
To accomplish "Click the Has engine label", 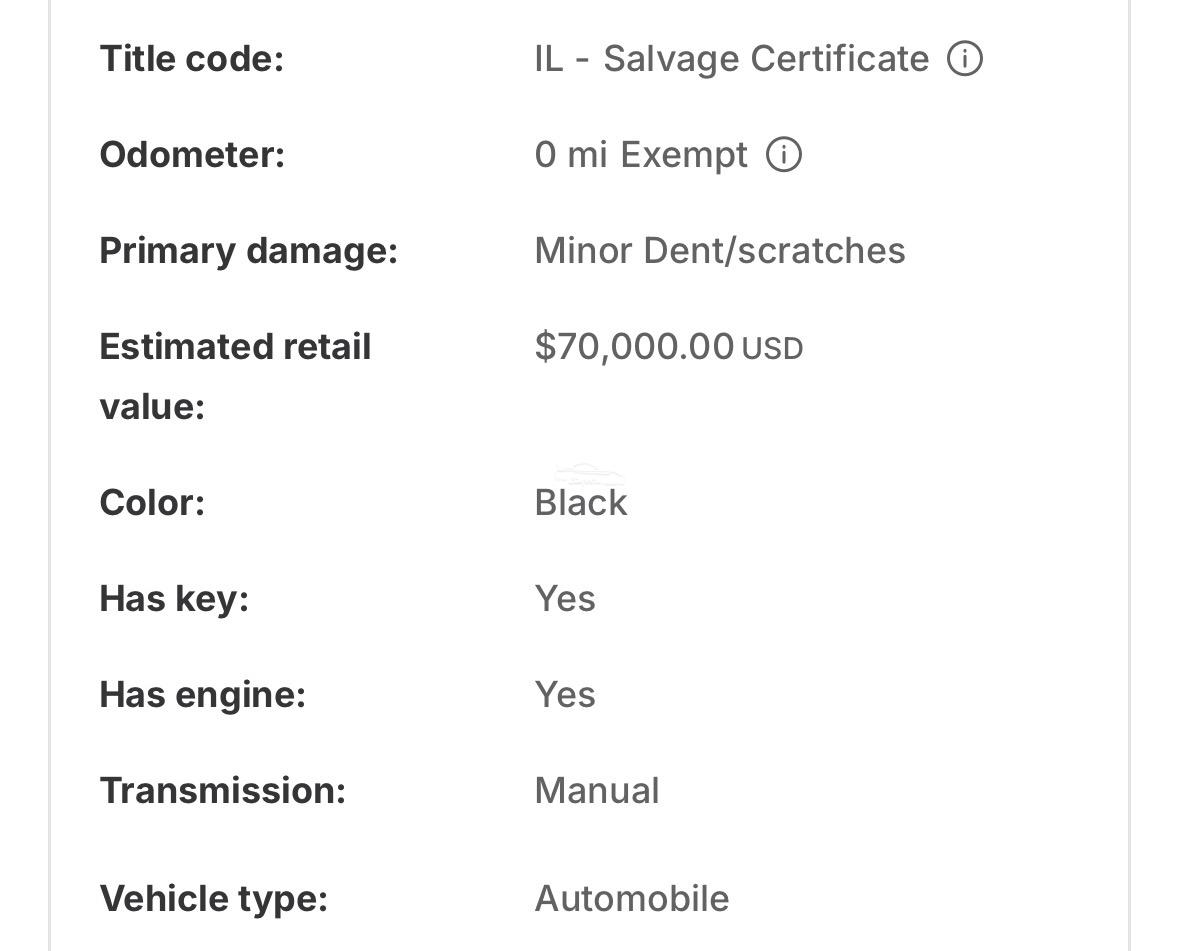I will pyautogui.click(x=203, y=695).
